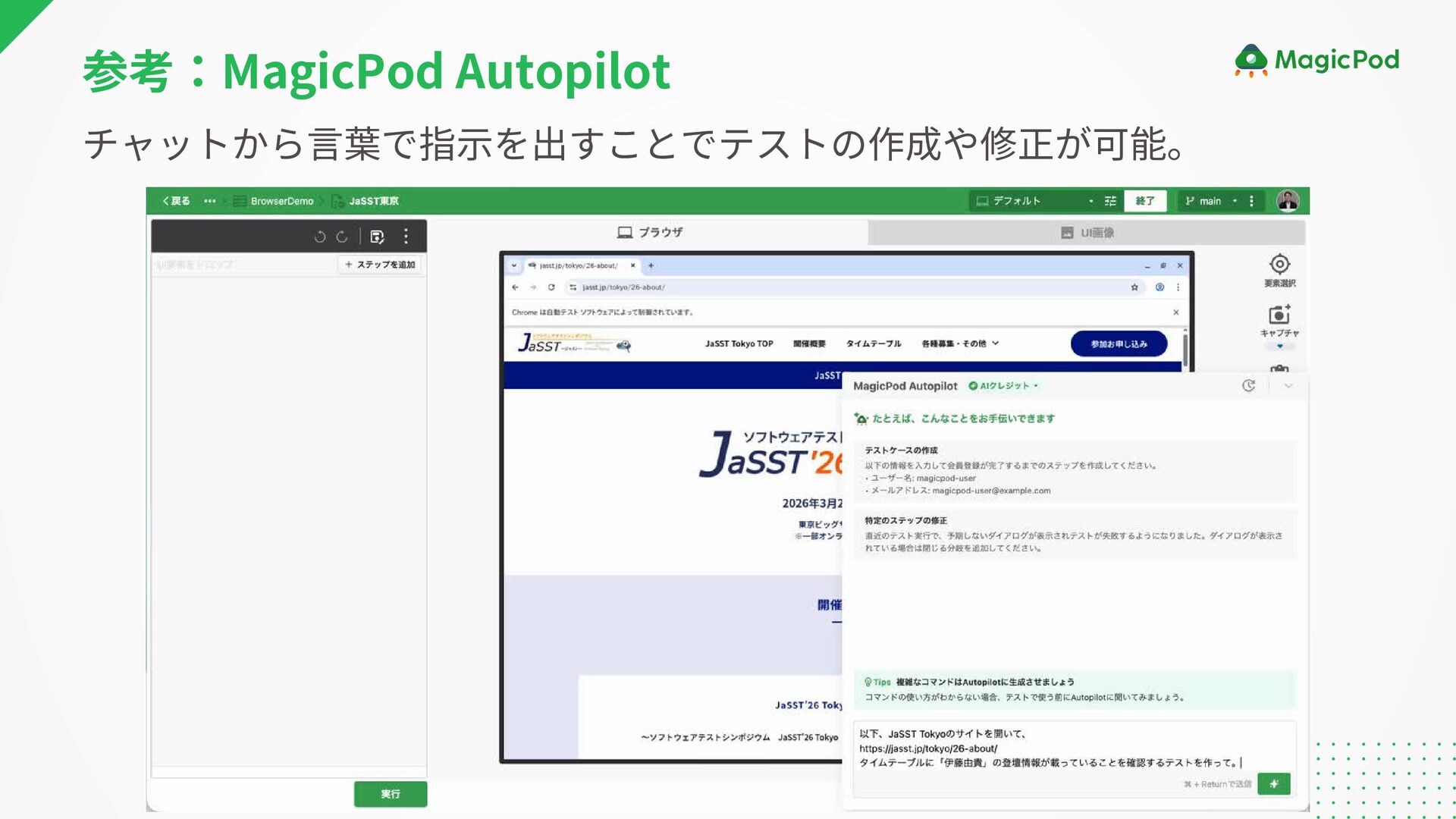Switch to the ブラウザ tab
The image size is (1456, 819).
point(651,233)
